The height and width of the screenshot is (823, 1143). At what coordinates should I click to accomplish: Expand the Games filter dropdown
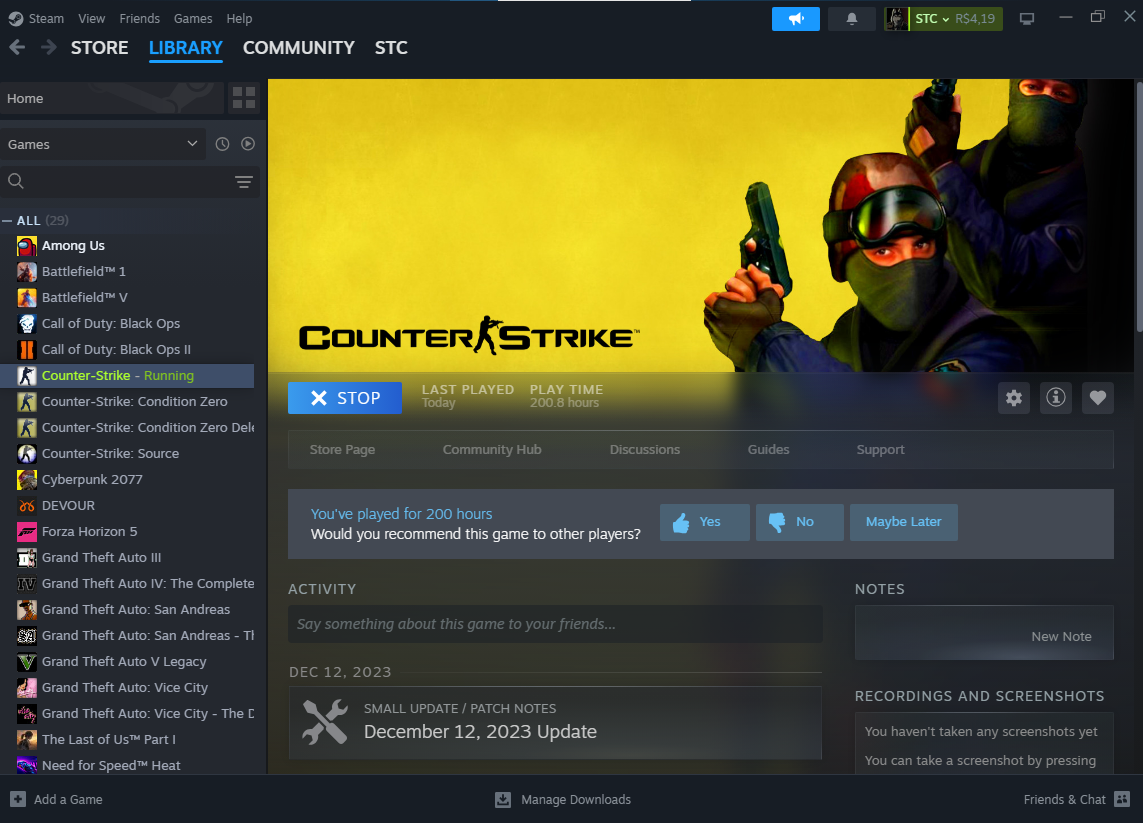coord(102,144)
